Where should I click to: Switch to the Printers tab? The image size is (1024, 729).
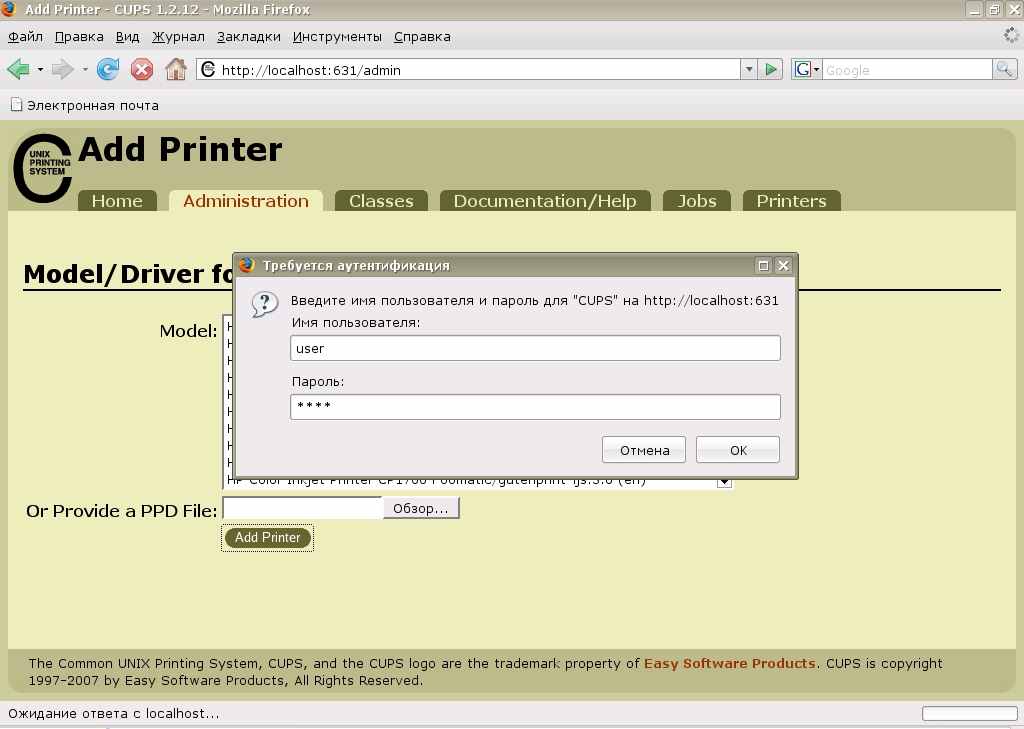[x=792, y=201]
